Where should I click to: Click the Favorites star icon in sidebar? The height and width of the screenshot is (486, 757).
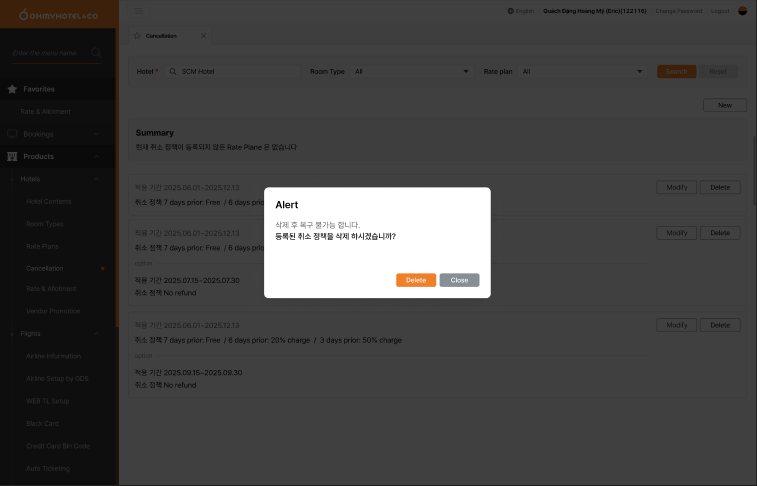pyautogui.click(x=12, y=89)
